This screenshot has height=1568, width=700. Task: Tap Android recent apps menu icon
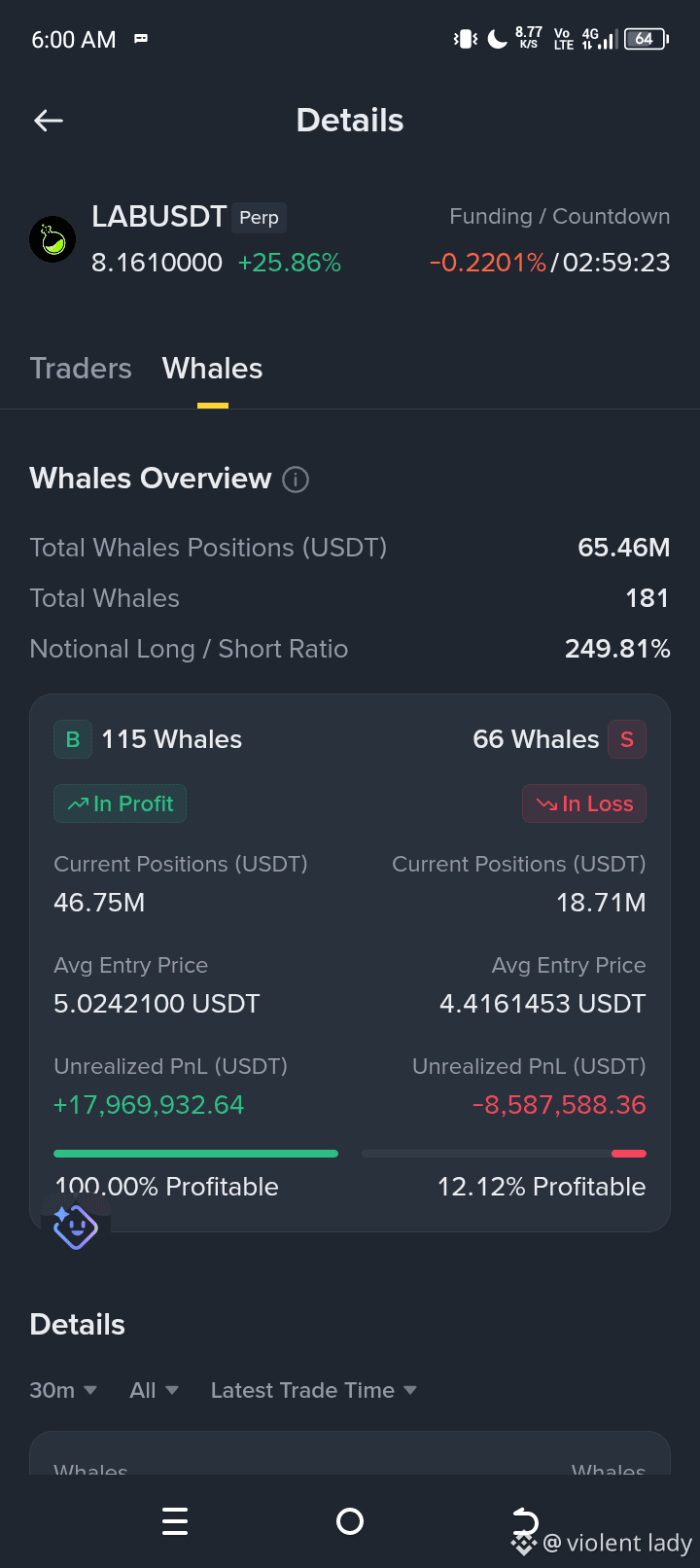click(x=175, y=1521)
